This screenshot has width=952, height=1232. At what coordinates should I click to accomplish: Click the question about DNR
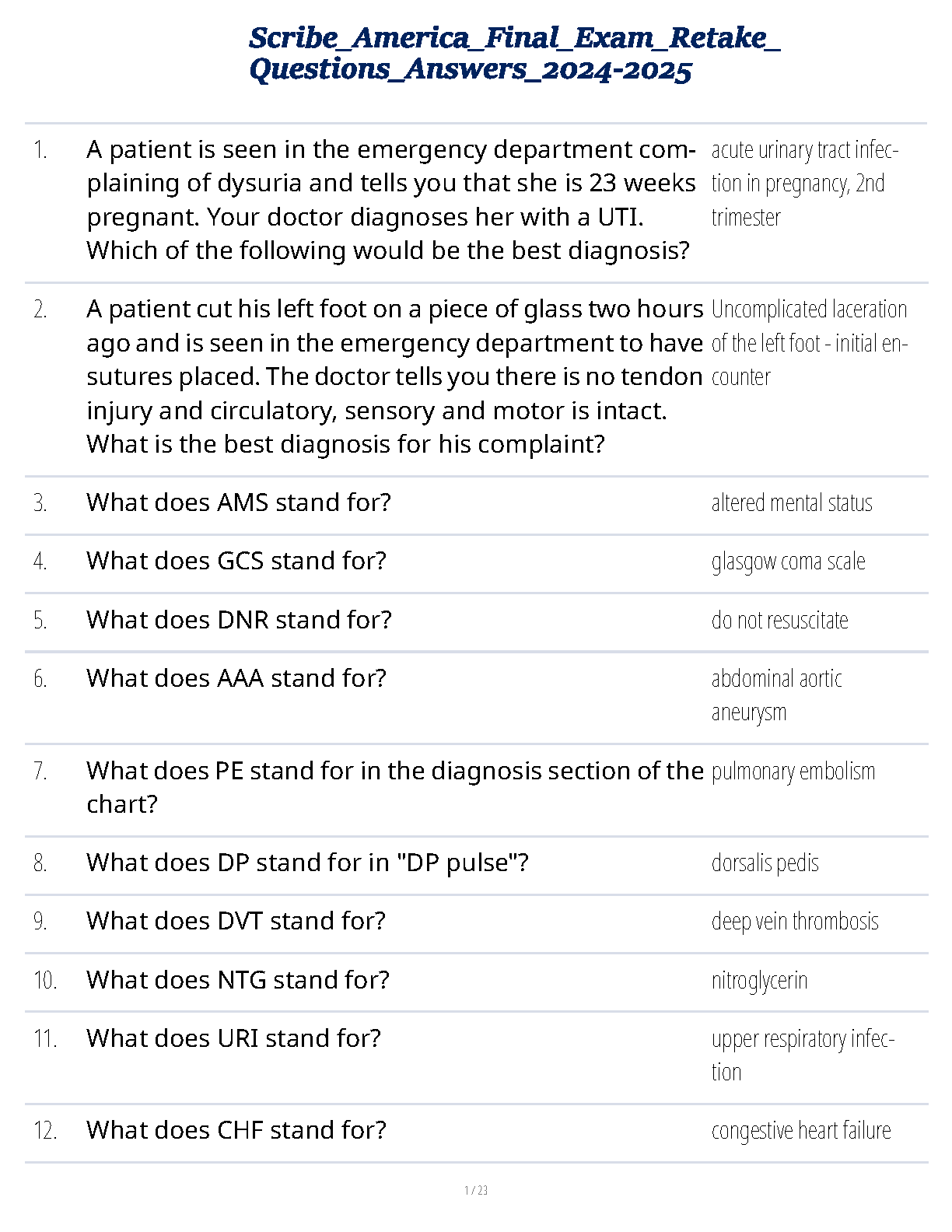tap(239, 621)
